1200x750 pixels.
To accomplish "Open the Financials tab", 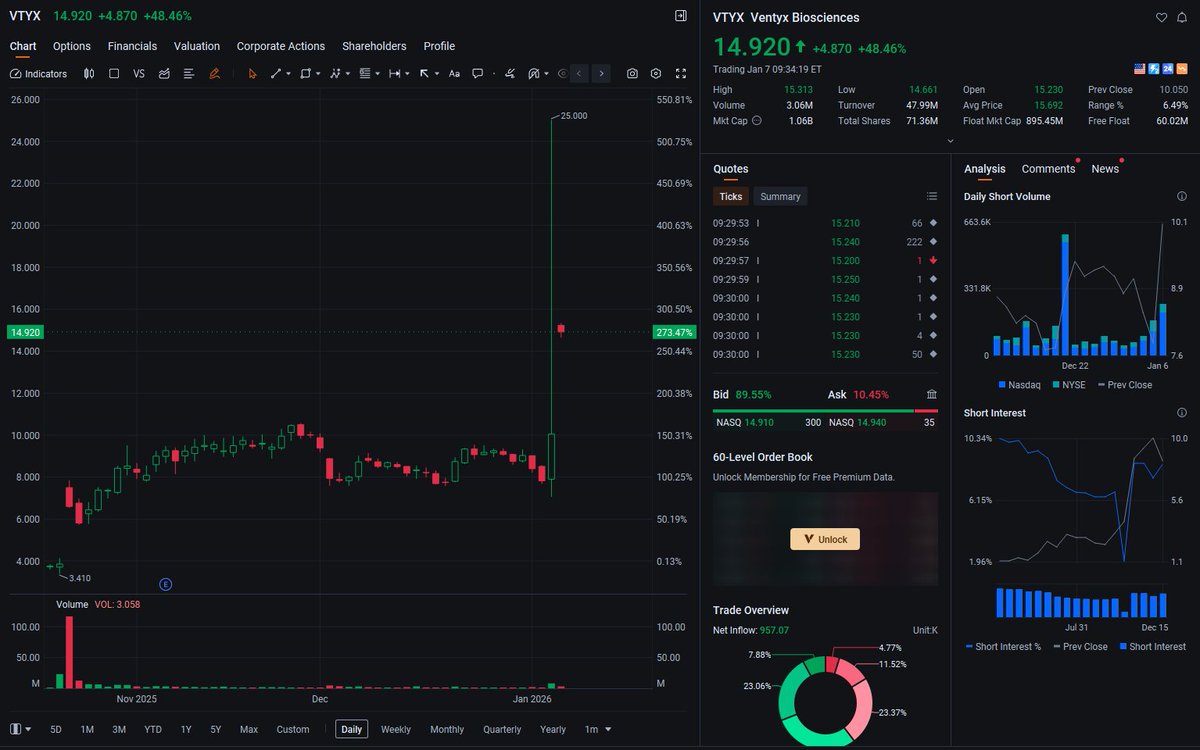I will click(132, 46).
